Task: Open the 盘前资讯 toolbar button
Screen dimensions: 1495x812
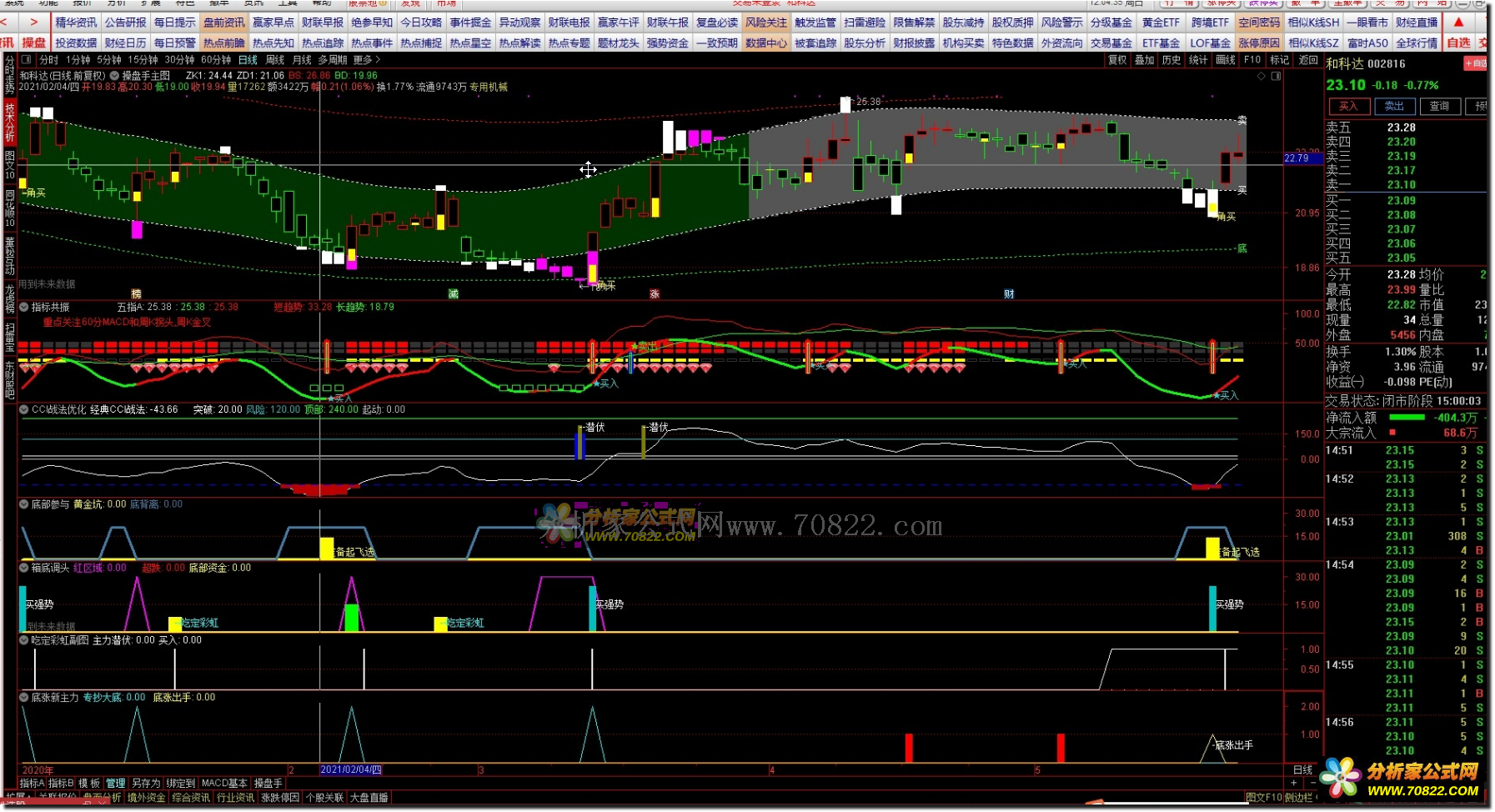Action: pyautogui.click(x=224, y=23)
